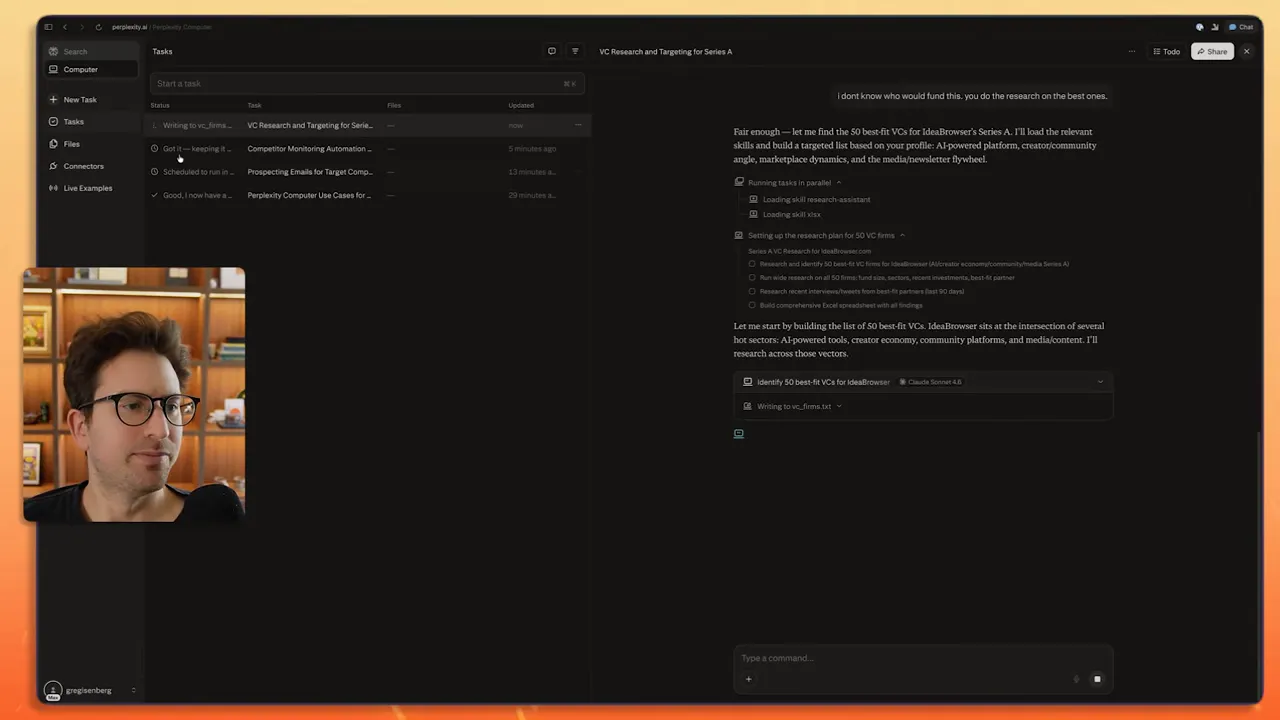Open the Todo panel

click(1166, 52)
